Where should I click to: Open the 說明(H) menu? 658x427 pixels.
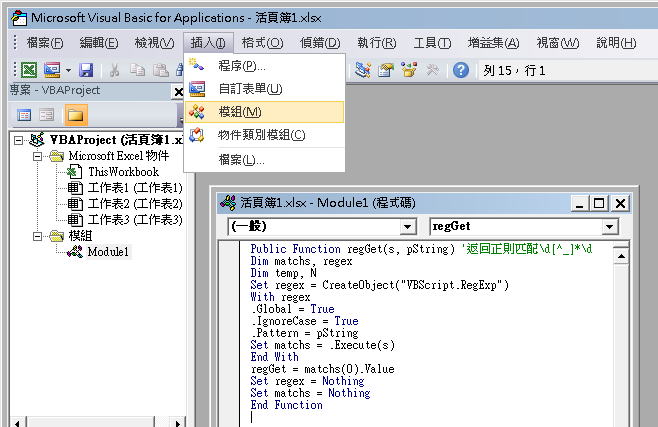pos(616,43)
